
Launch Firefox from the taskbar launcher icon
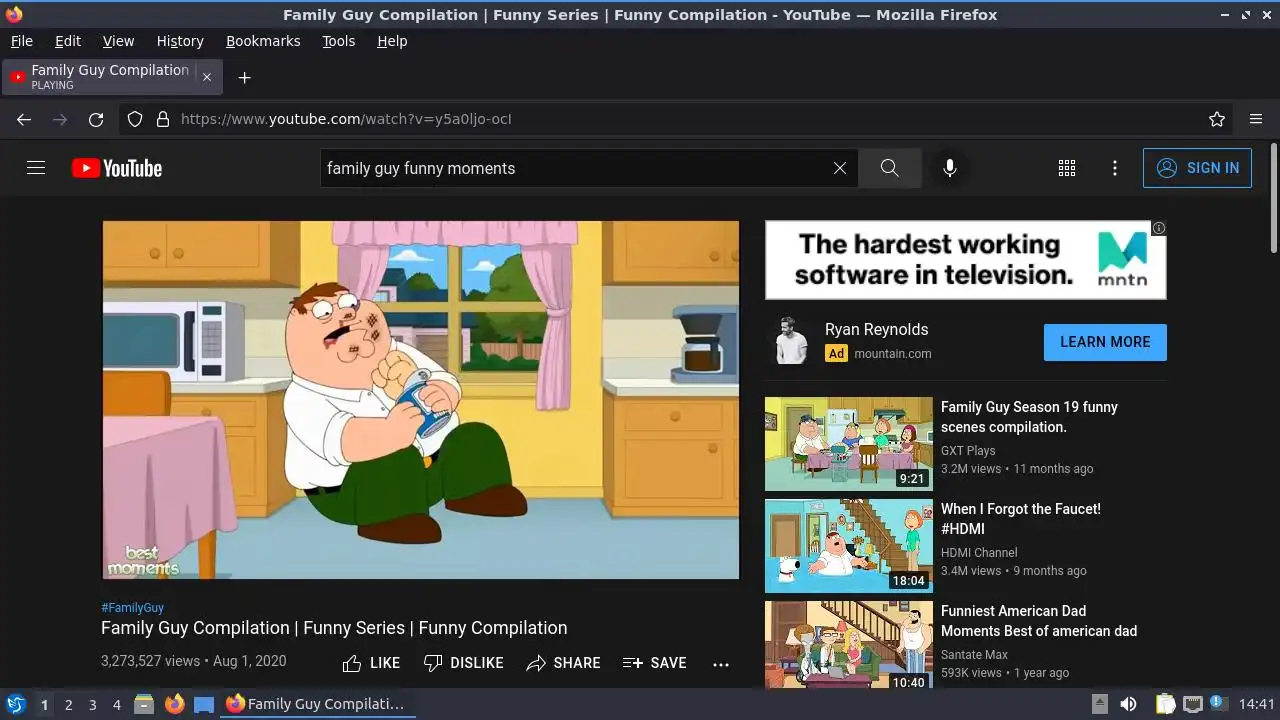(174, 704)
